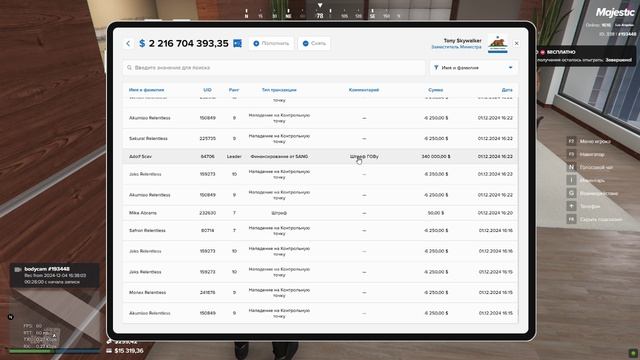Screen dimensions: 640x360
Task: Click the compass heading indicator 78
Action: [x=320, y=16]
